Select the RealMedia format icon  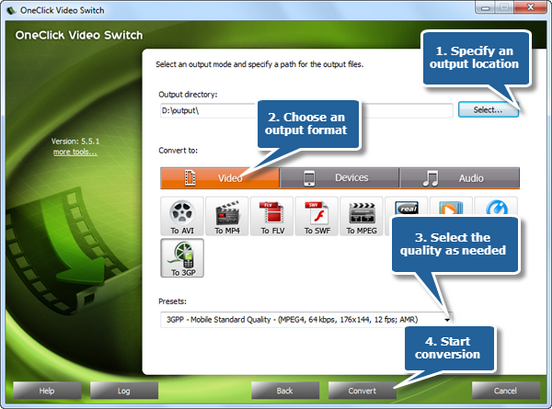coord(407,207)
